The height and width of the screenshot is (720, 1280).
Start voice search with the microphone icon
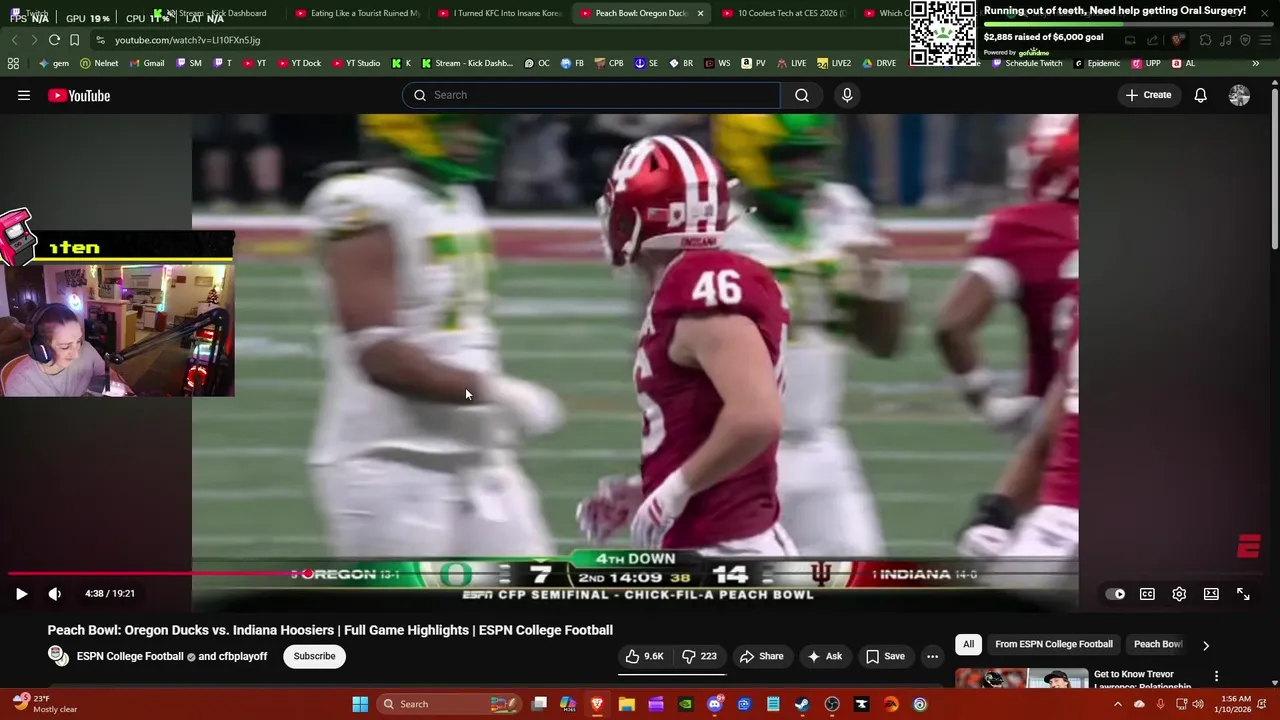click(x=847, y=95)
